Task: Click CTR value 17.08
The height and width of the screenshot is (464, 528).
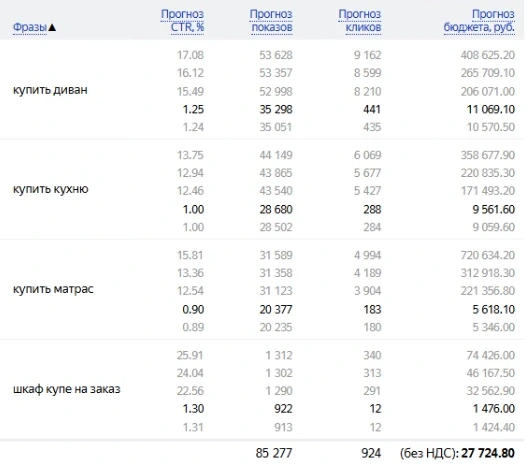Action: [x=190, y=55]
